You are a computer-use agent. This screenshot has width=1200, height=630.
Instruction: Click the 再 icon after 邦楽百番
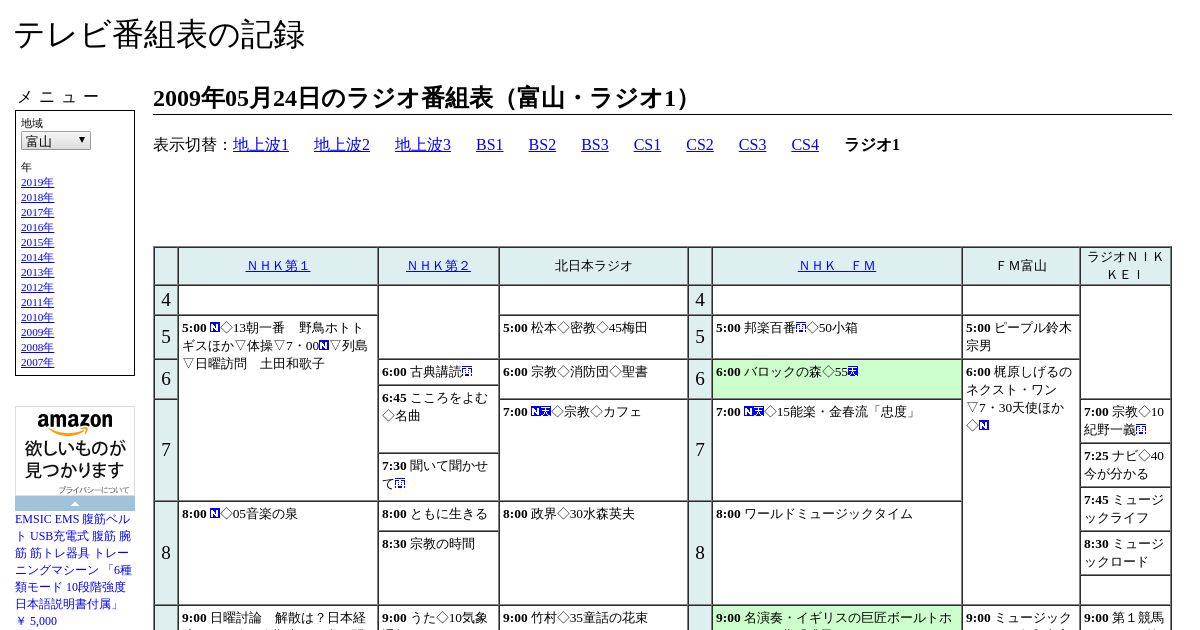point(801,328)
